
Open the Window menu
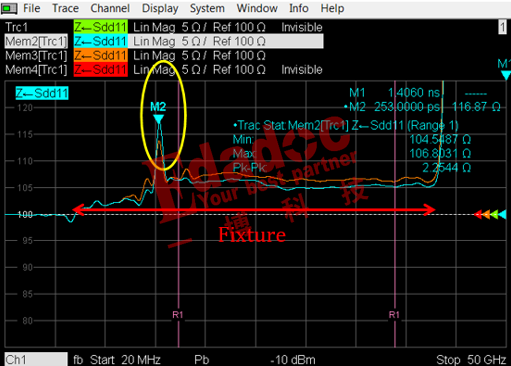pos(257,8)
